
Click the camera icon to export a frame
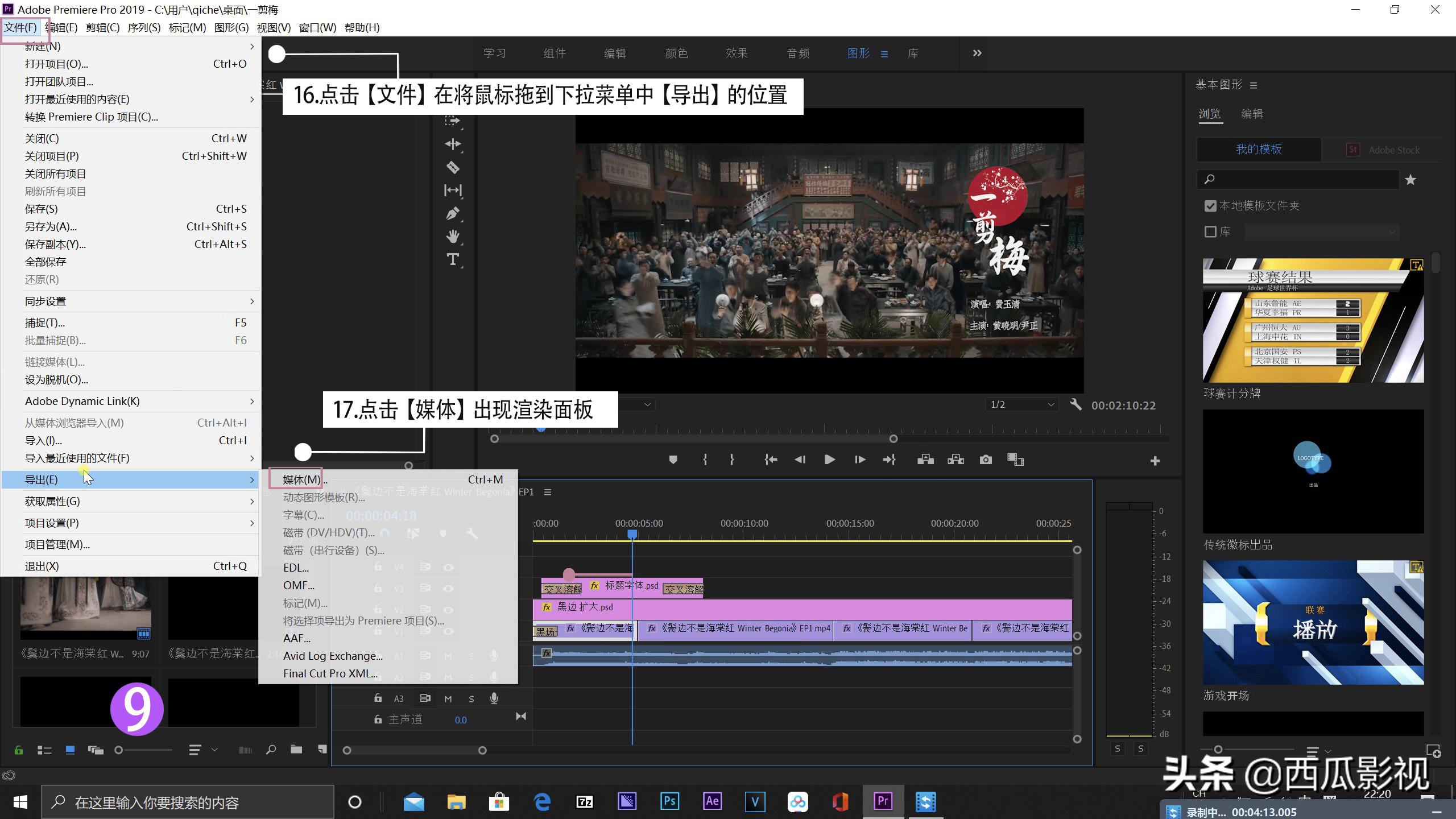[986, 460]
